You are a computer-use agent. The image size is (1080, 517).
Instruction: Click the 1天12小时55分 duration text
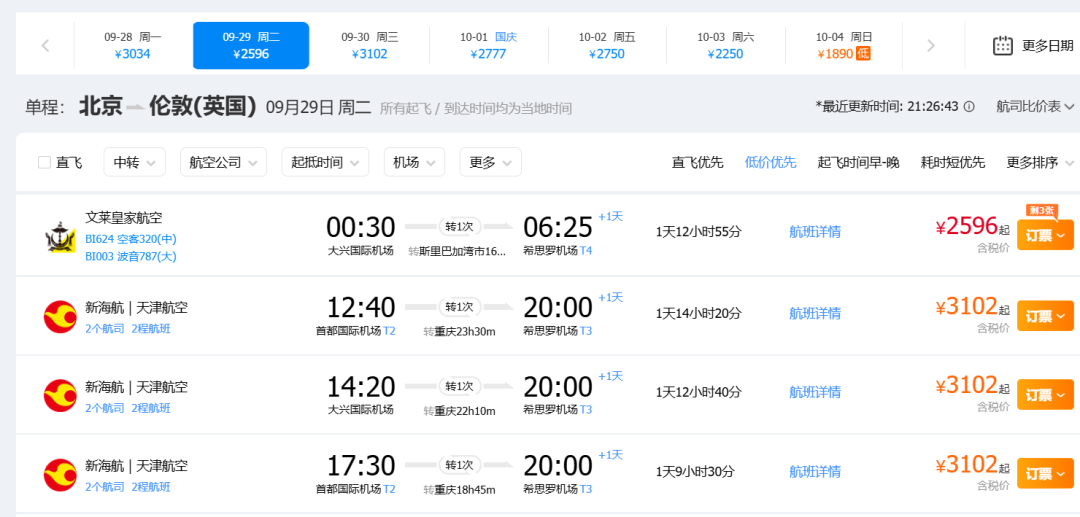point(698,233)
